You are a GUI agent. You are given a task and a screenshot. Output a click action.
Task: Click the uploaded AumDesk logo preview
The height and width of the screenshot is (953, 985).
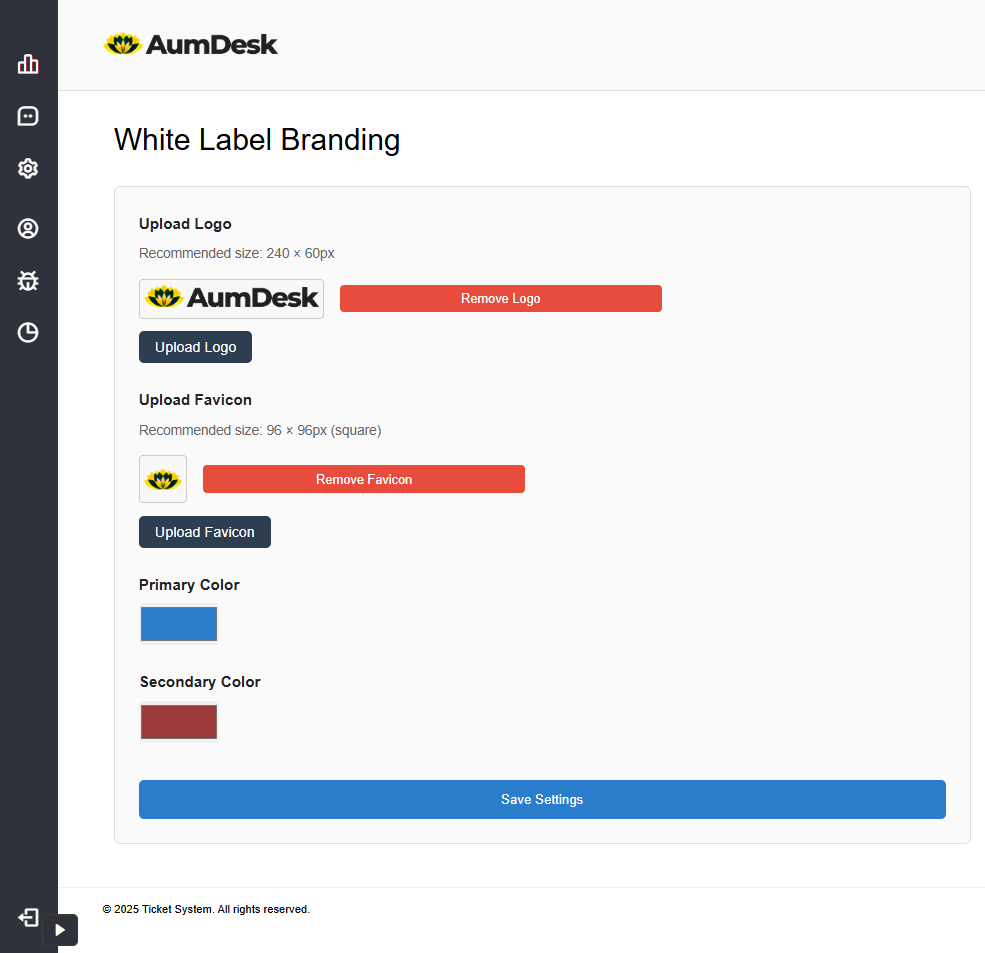click(x=231, y=299)
